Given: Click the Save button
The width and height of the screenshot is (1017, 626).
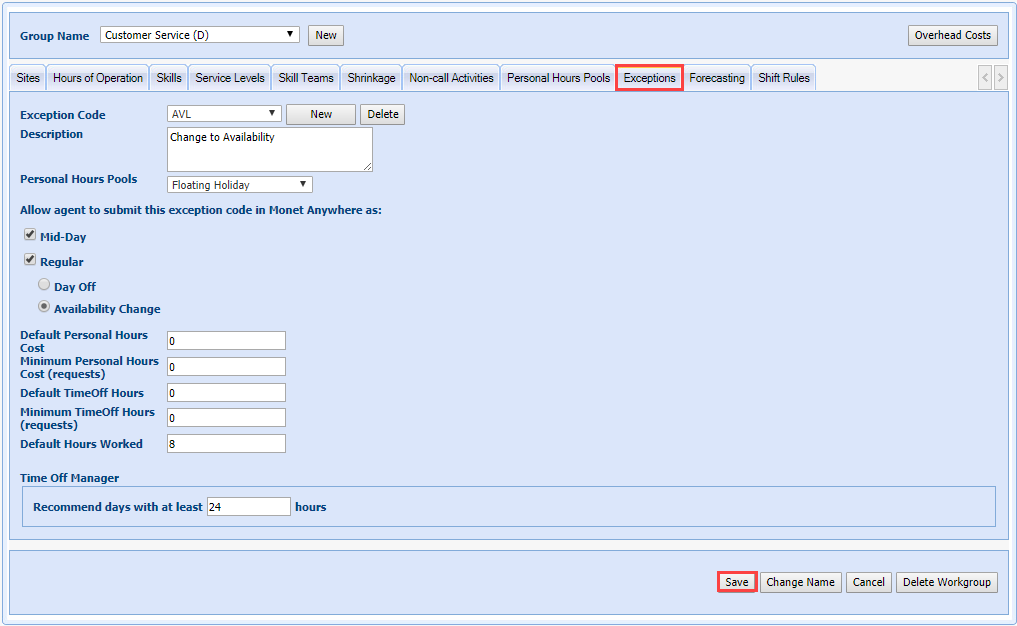Looking at the screenshot, I should 736,582.
